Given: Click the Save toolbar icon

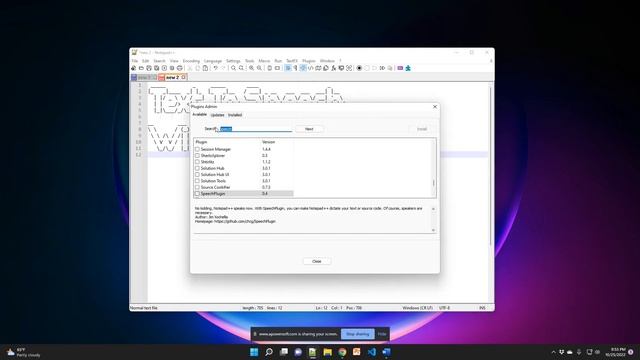Looking at the screenshot, I should click(x=149, y=68).
